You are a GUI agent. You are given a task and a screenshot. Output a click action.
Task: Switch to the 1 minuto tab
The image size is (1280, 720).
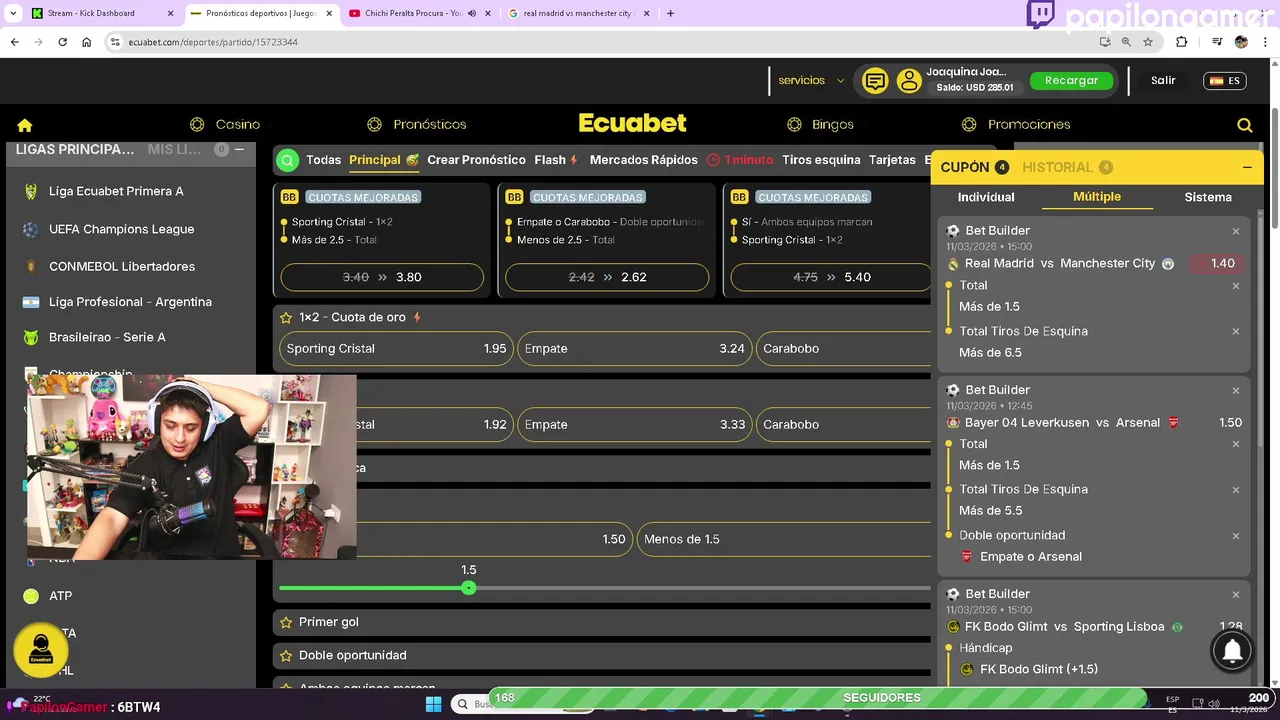[x=740, y=160]
